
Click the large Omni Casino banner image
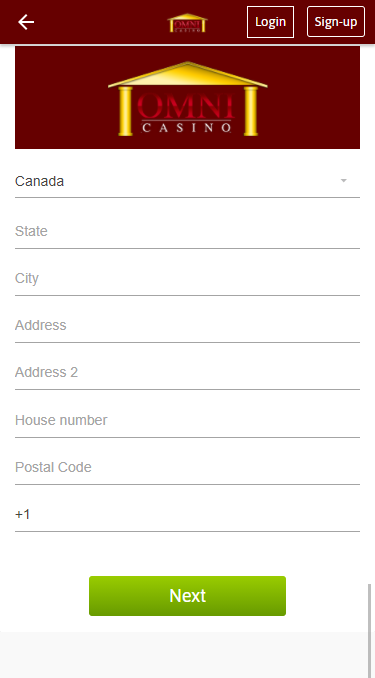tap(187, 98)
